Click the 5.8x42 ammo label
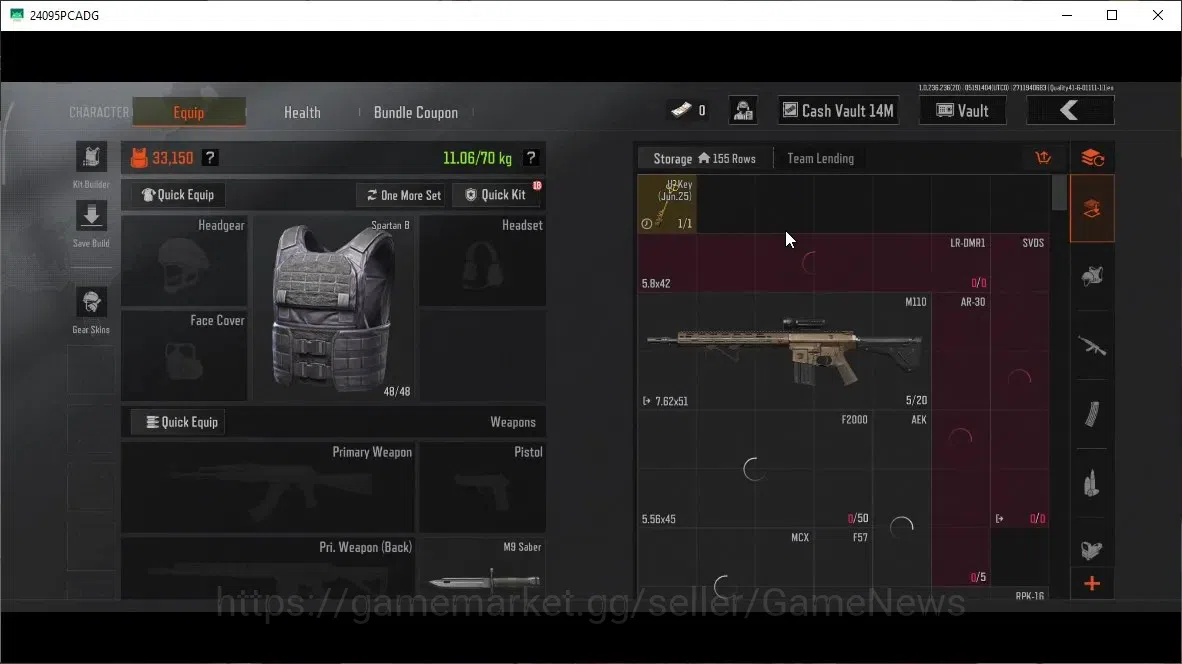This screenshot has width=1182, height=664. click(656, 283)
